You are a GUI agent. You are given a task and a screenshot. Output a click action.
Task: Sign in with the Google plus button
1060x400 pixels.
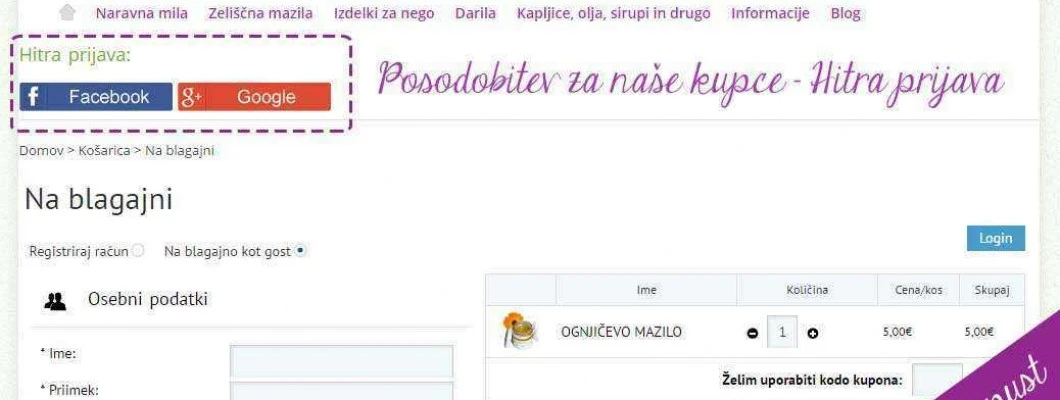tap(254, 97)
